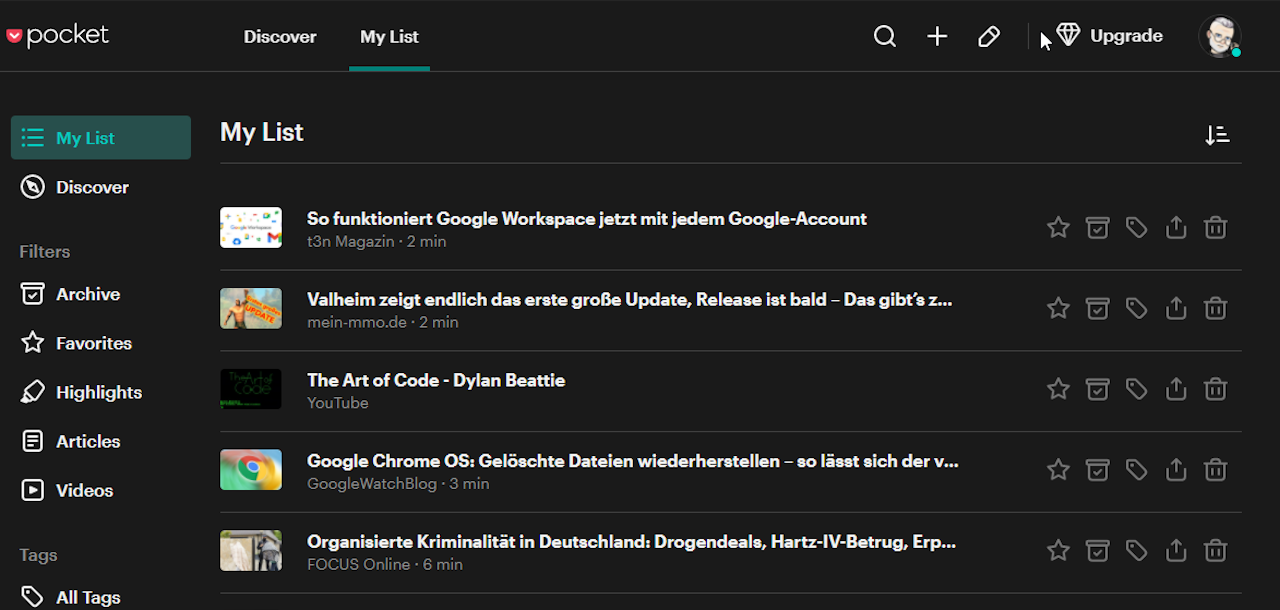Click the mein-mmo.de source text
Viewport: 1280px width, 610px height.
356,322
